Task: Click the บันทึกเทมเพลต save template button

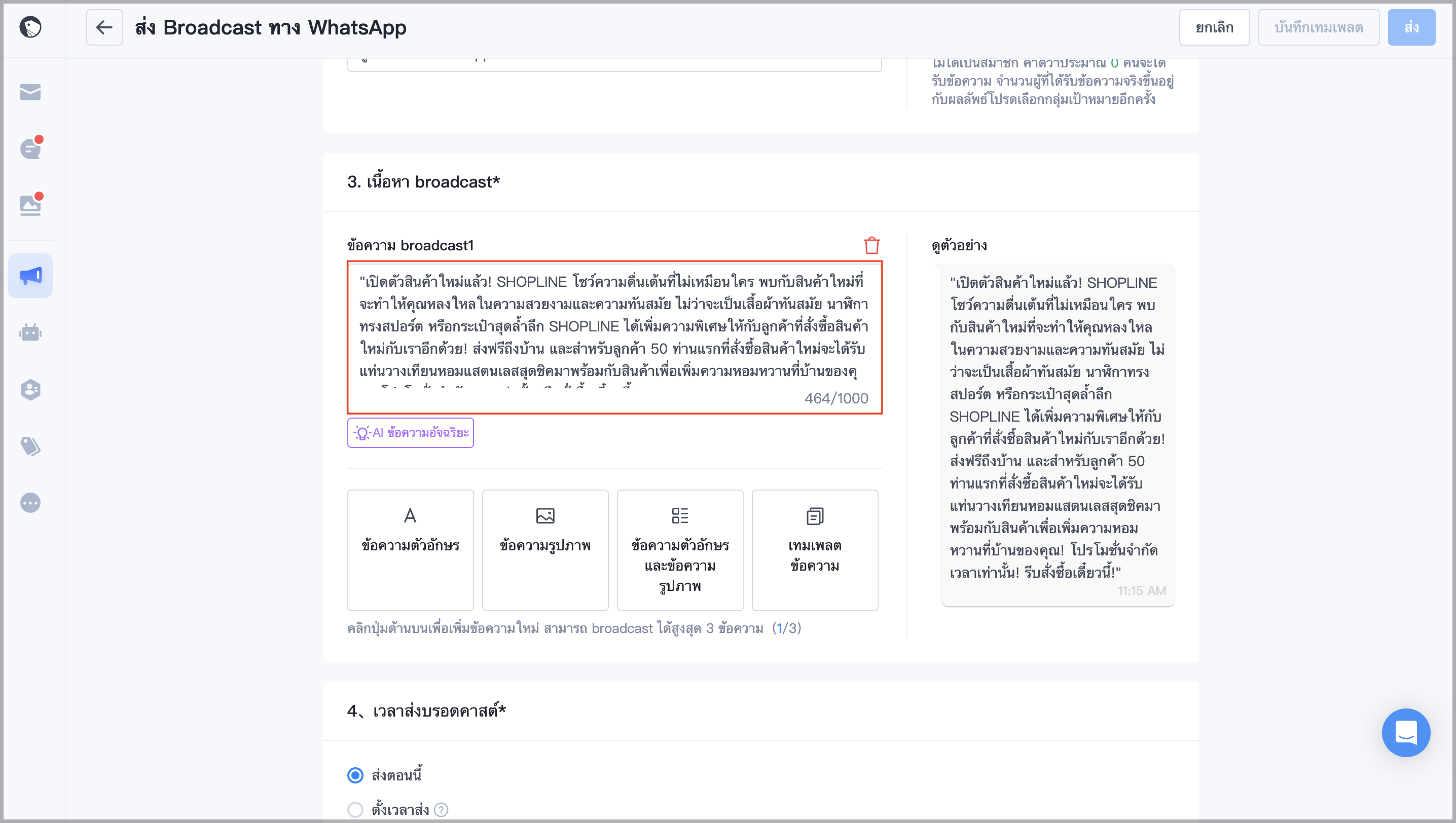Action: pyautogui.click(x=1318, y=27)
